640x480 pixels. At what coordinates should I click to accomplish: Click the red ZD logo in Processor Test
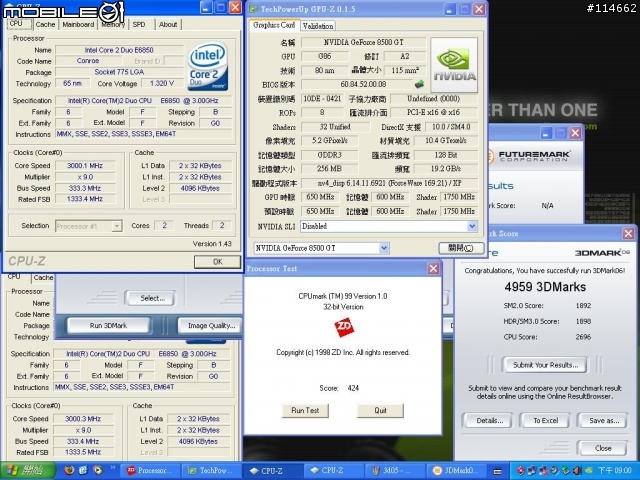(x=343, y=328)
